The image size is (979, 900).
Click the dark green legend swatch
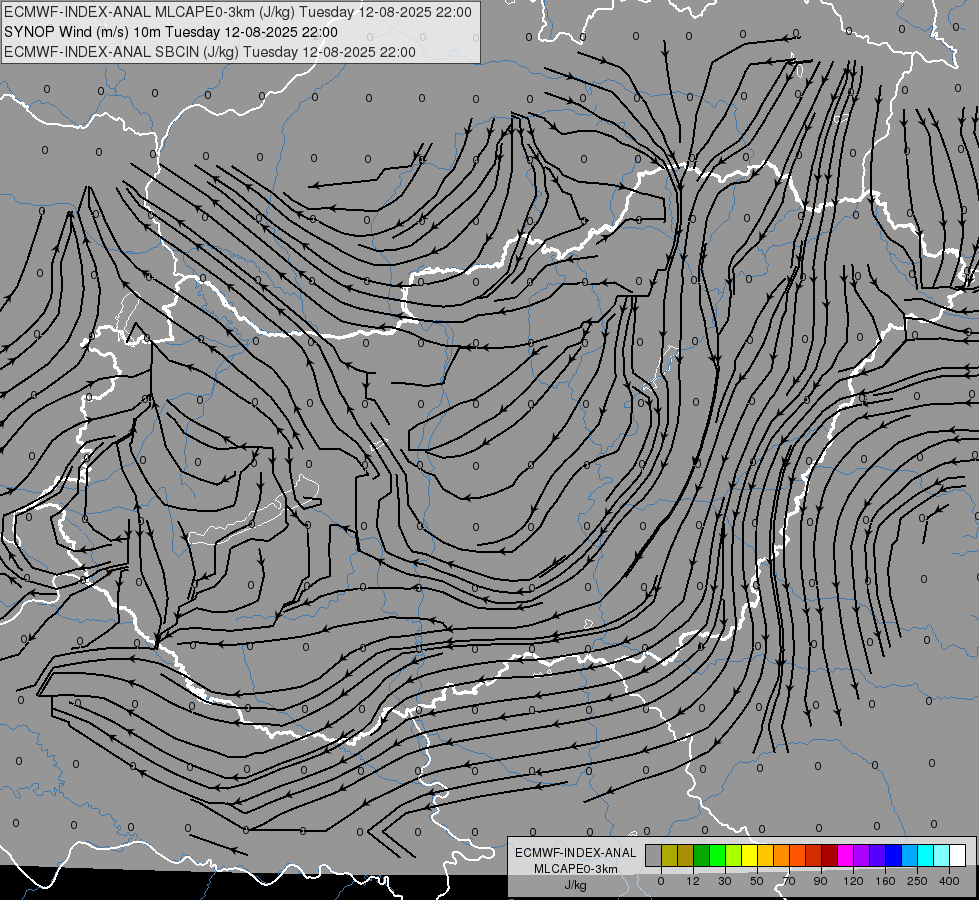[702, 855]
